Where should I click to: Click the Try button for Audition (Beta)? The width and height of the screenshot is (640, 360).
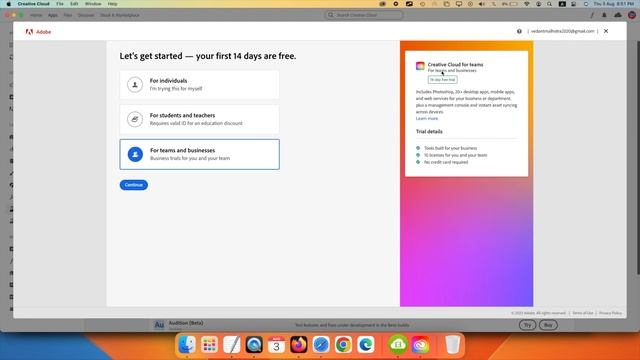click(527, 325)
